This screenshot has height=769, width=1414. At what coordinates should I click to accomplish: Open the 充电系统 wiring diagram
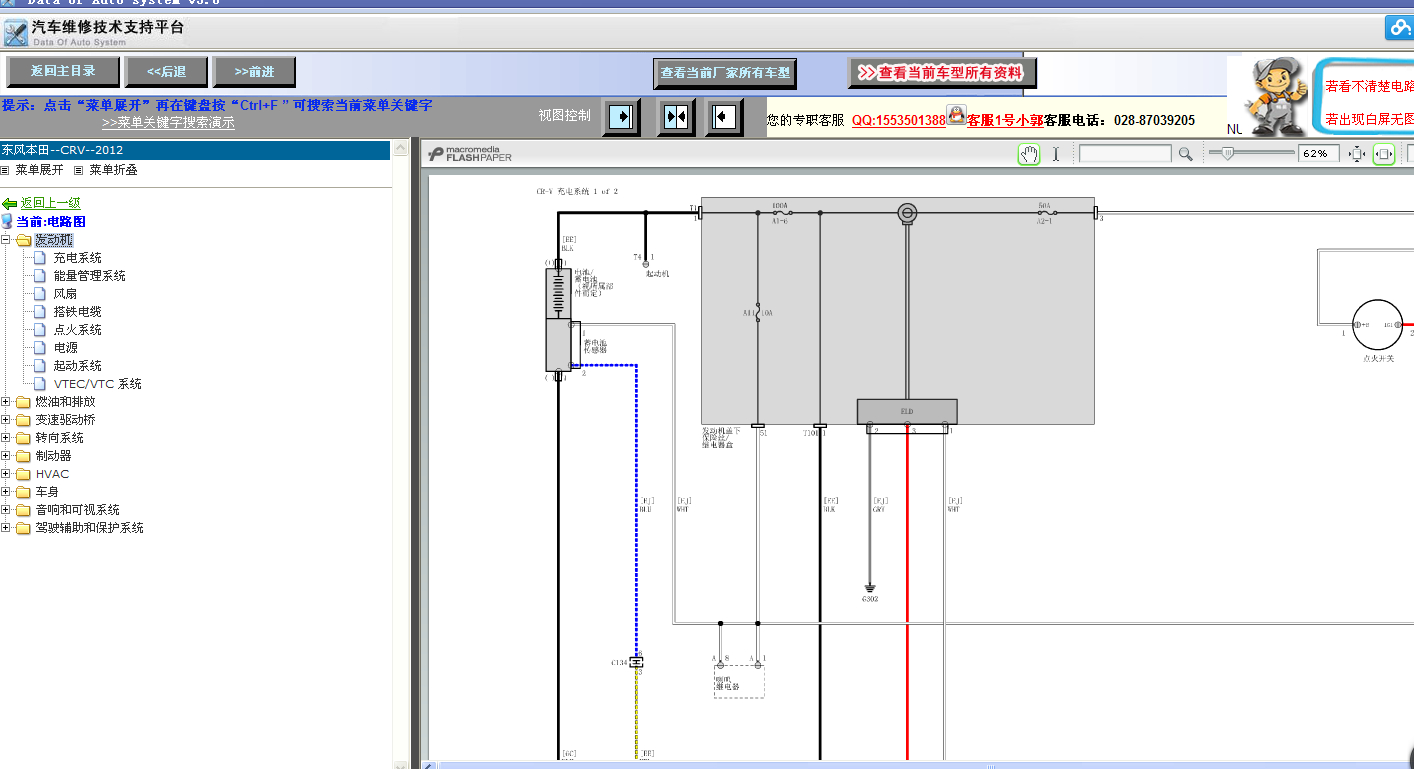(x=78, y=258)
